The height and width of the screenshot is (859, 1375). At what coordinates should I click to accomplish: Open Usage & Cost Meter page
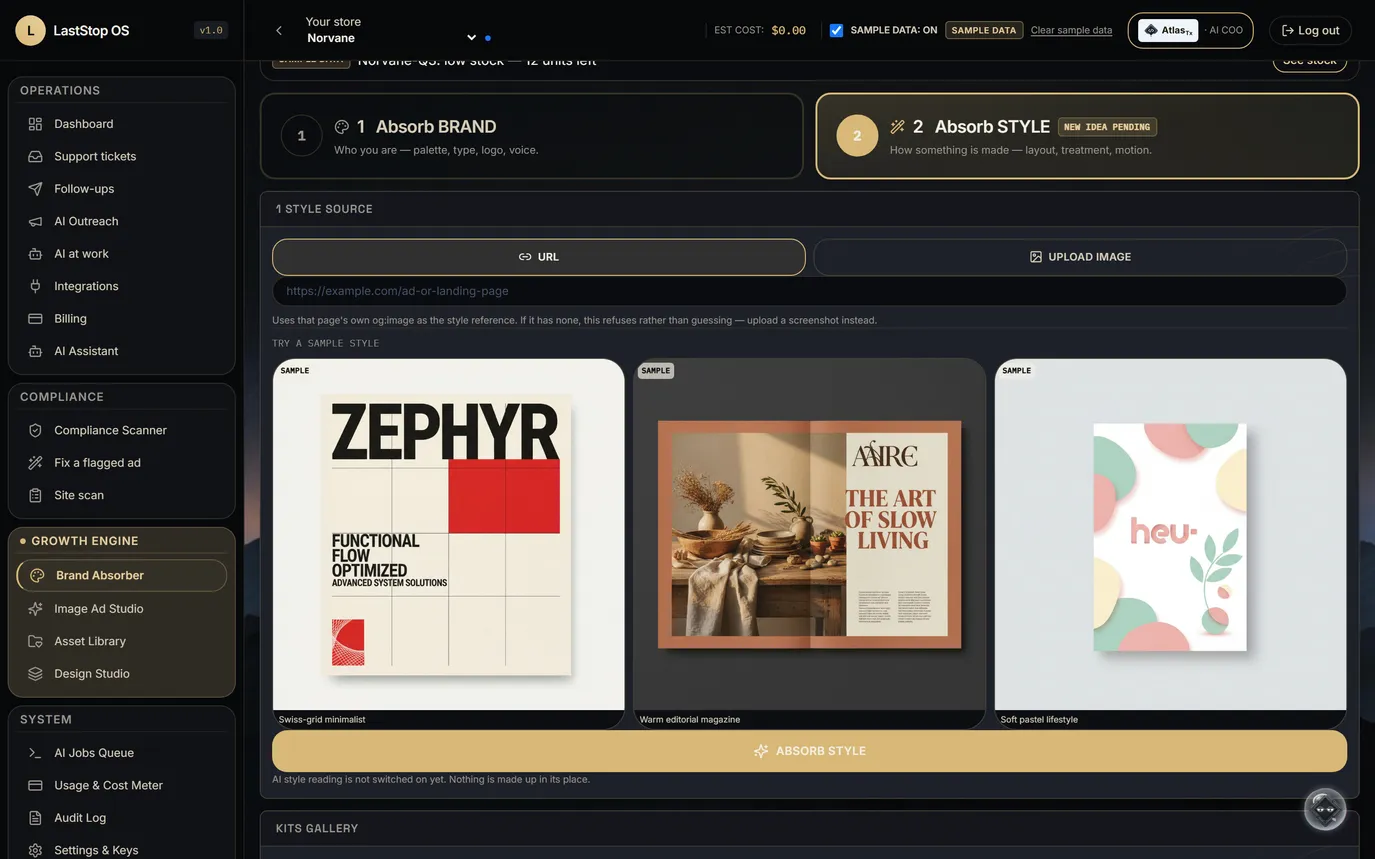[121, 785]
